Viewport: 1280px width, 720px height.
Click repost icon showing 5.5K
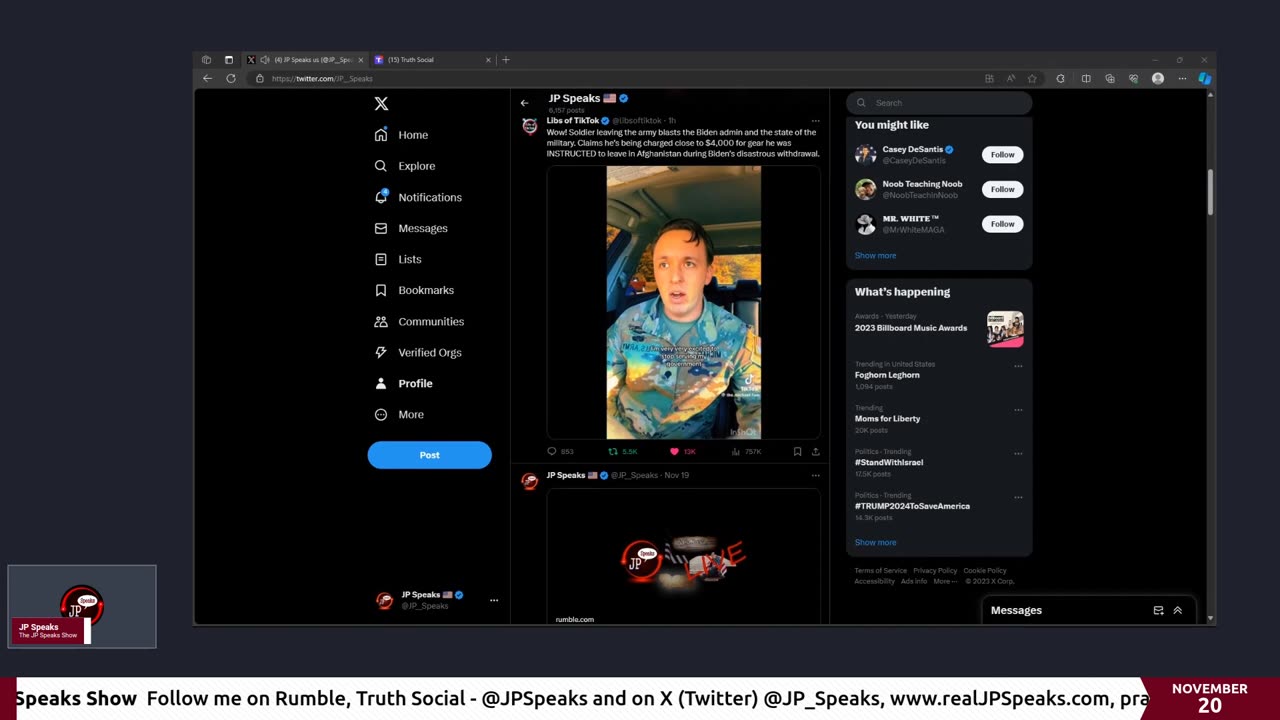pyautogui.click(x=613, y=452)
